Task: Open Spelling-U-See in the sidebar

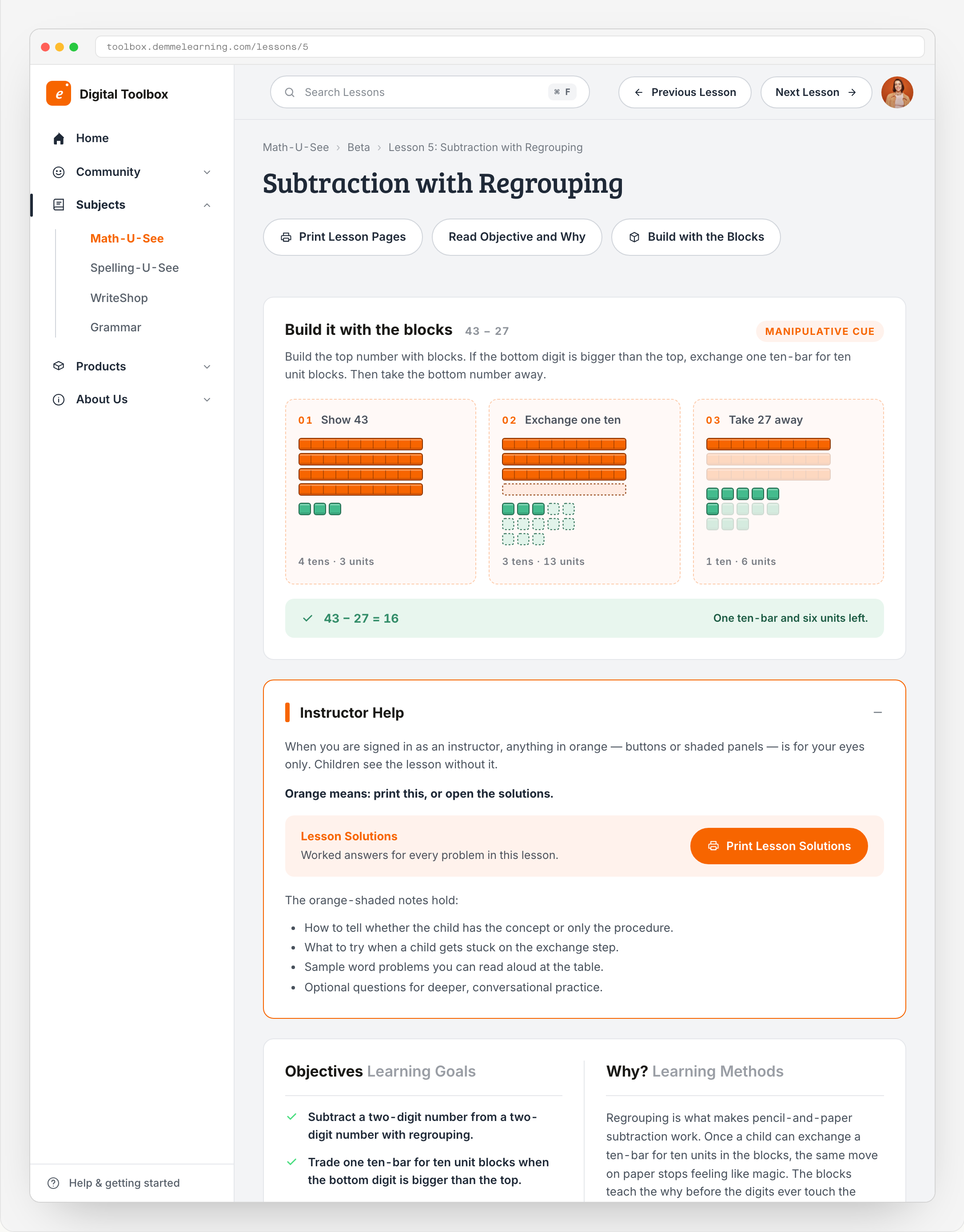Action: point(134,268)
